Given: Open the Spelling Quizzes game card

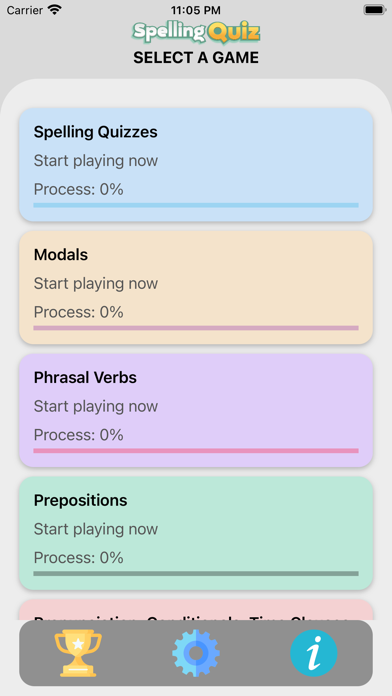Looking at the screenshot, I should [196, 165].
